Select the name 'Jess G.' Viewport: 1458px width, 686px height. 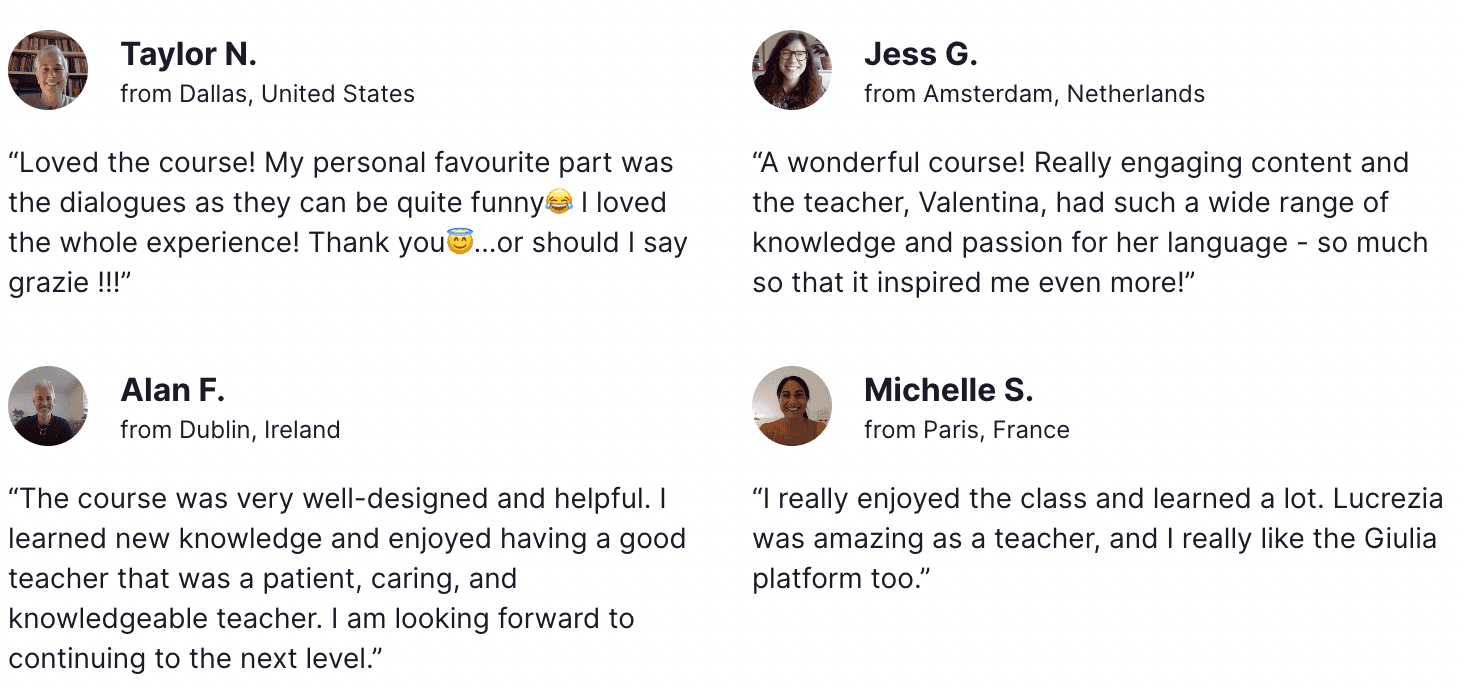[920, 54]
